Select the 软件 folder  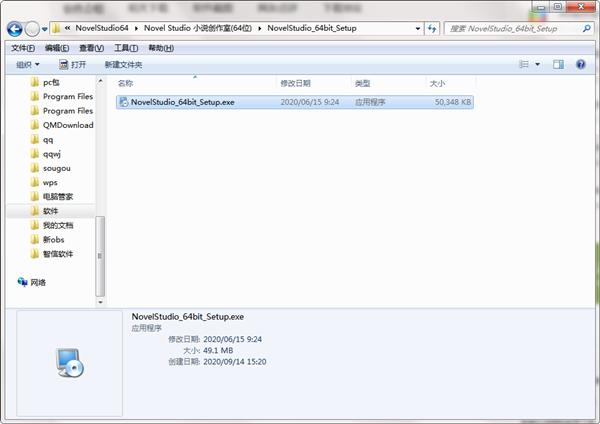click(51, 211)
